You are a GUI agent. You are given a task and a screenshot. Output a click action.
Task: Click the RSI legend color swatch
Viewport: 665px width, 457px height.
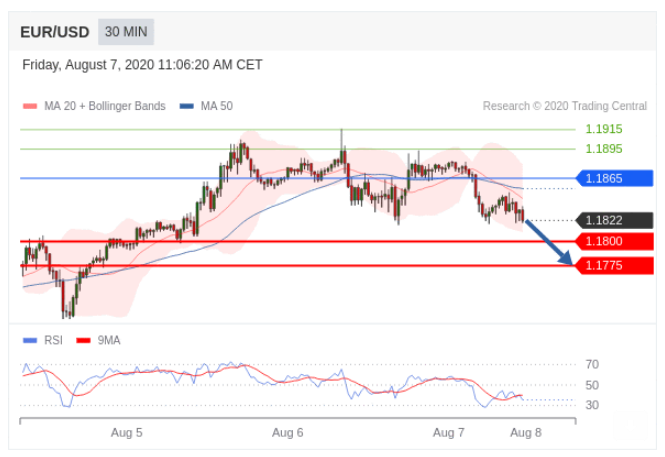[30, 340]
